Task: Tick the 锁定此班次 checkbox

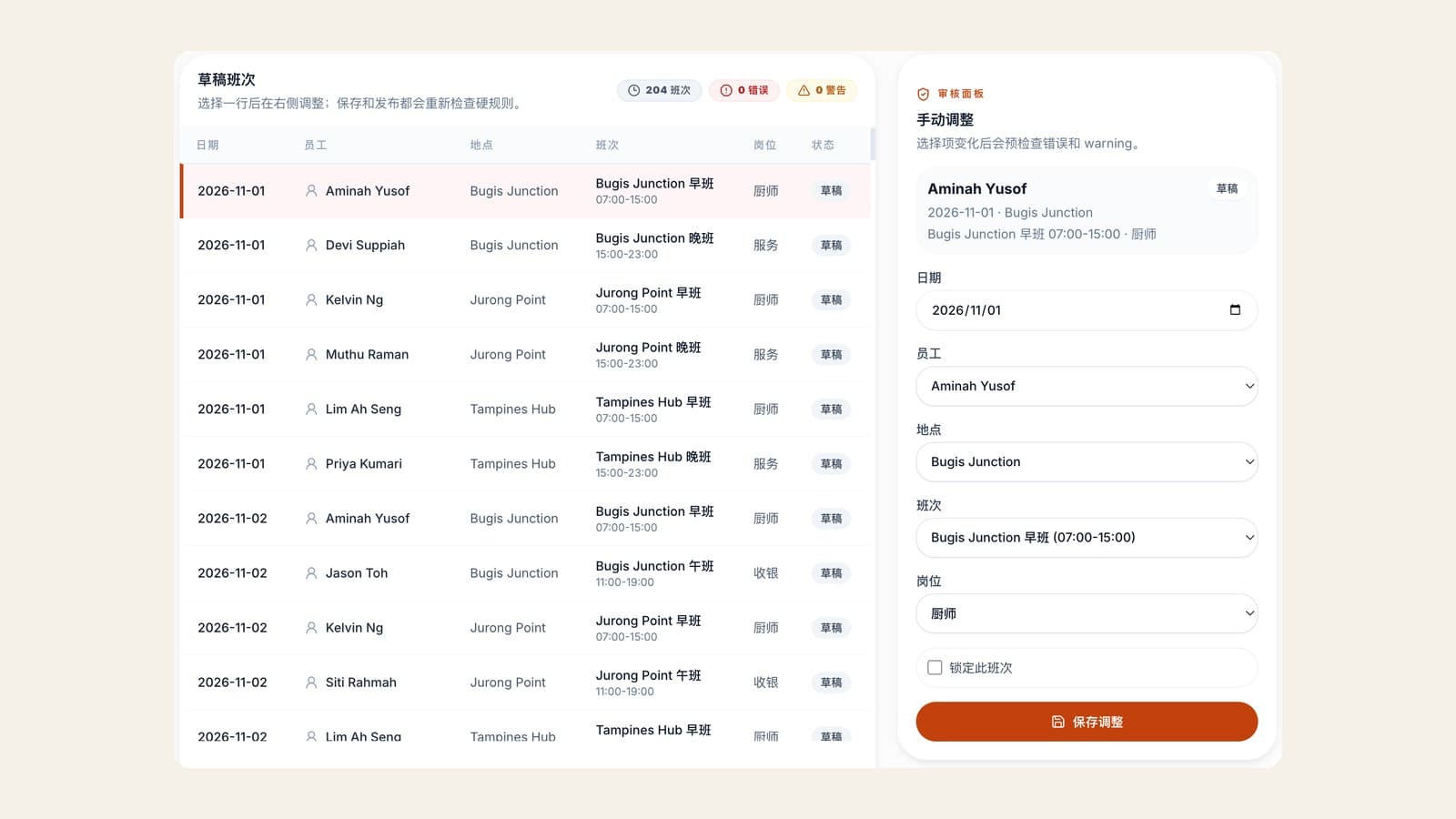Action: [935, 667]
